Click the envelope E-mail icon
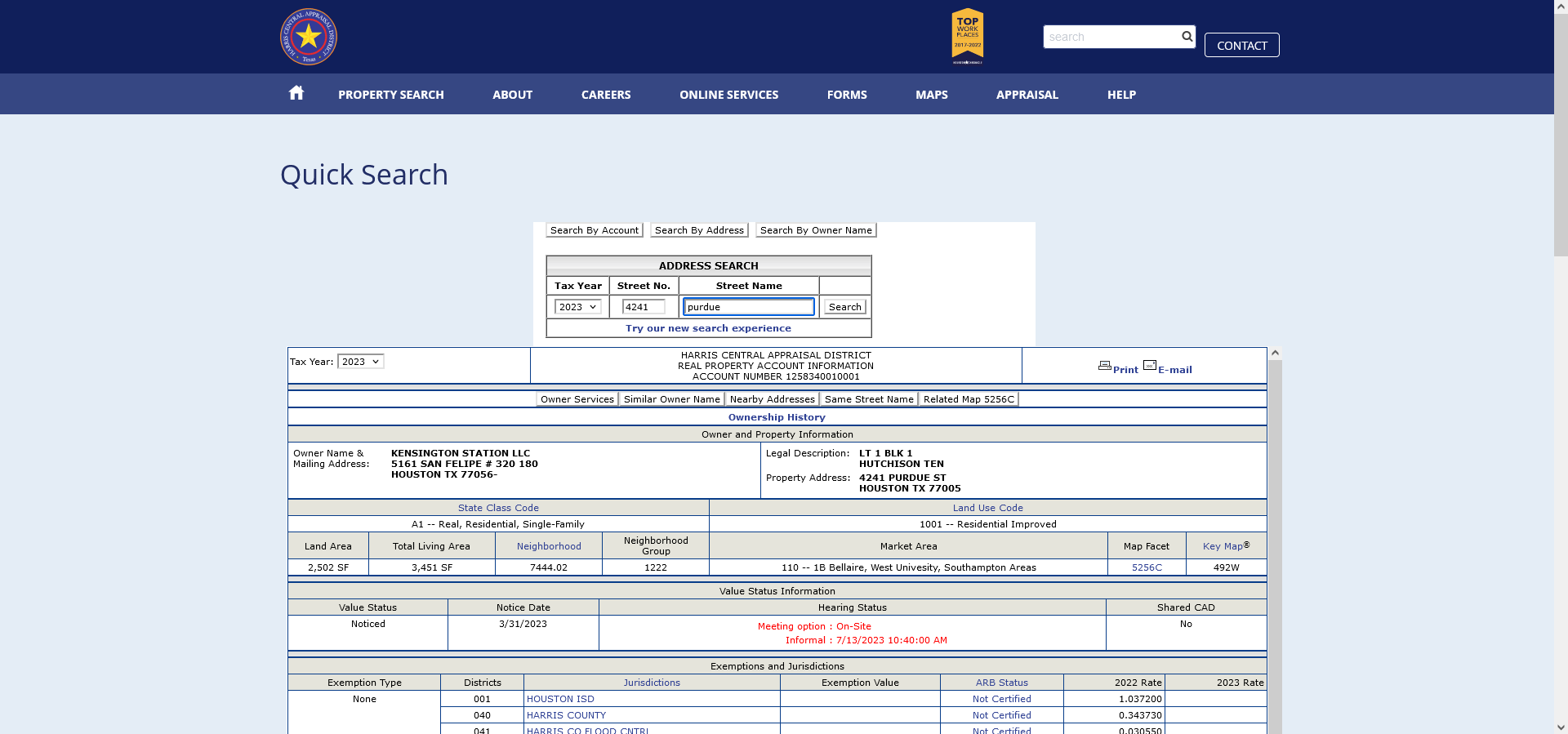The height and width of the screenshot is (734, 1568). pyautogui.click(x=1150, y=365)
